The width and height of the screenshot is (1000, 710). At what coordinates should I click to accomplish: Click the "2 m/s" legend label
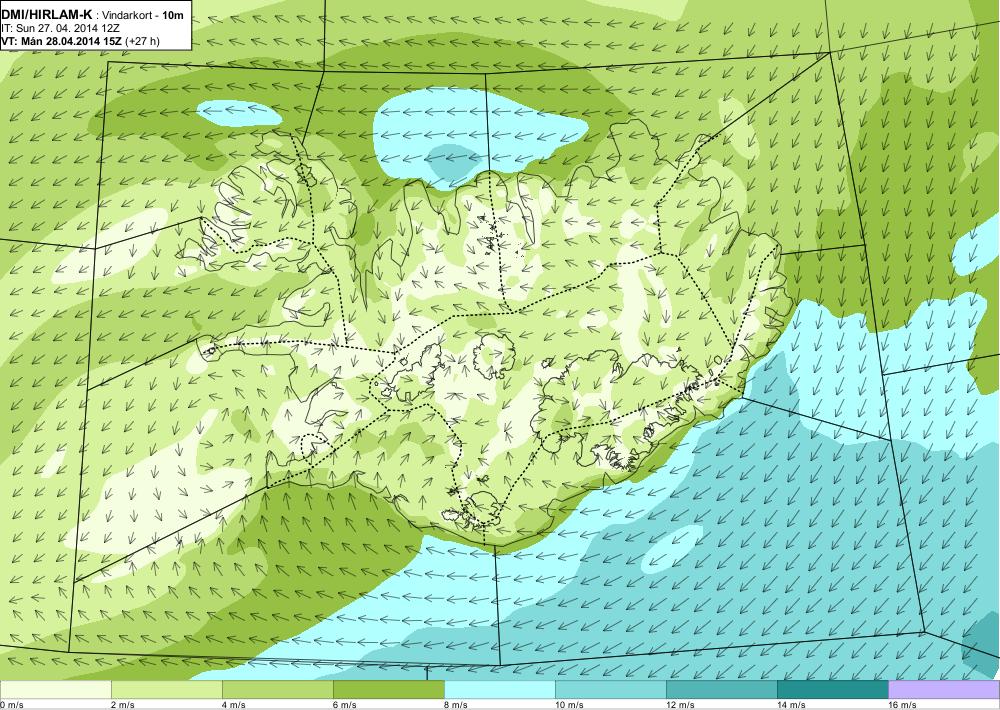point(123,705)
